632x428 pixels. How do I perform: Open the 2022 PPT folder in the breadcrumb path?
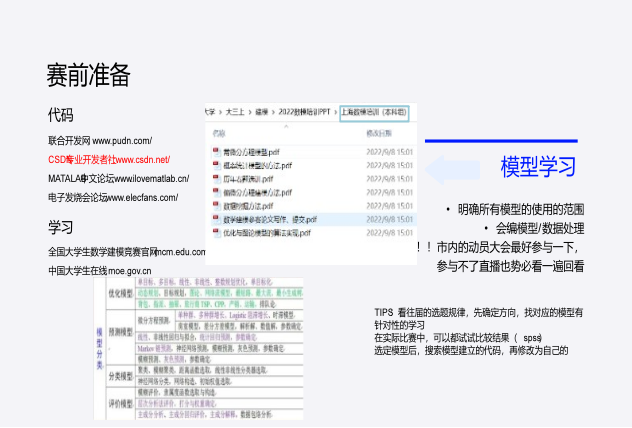point(302,111)
